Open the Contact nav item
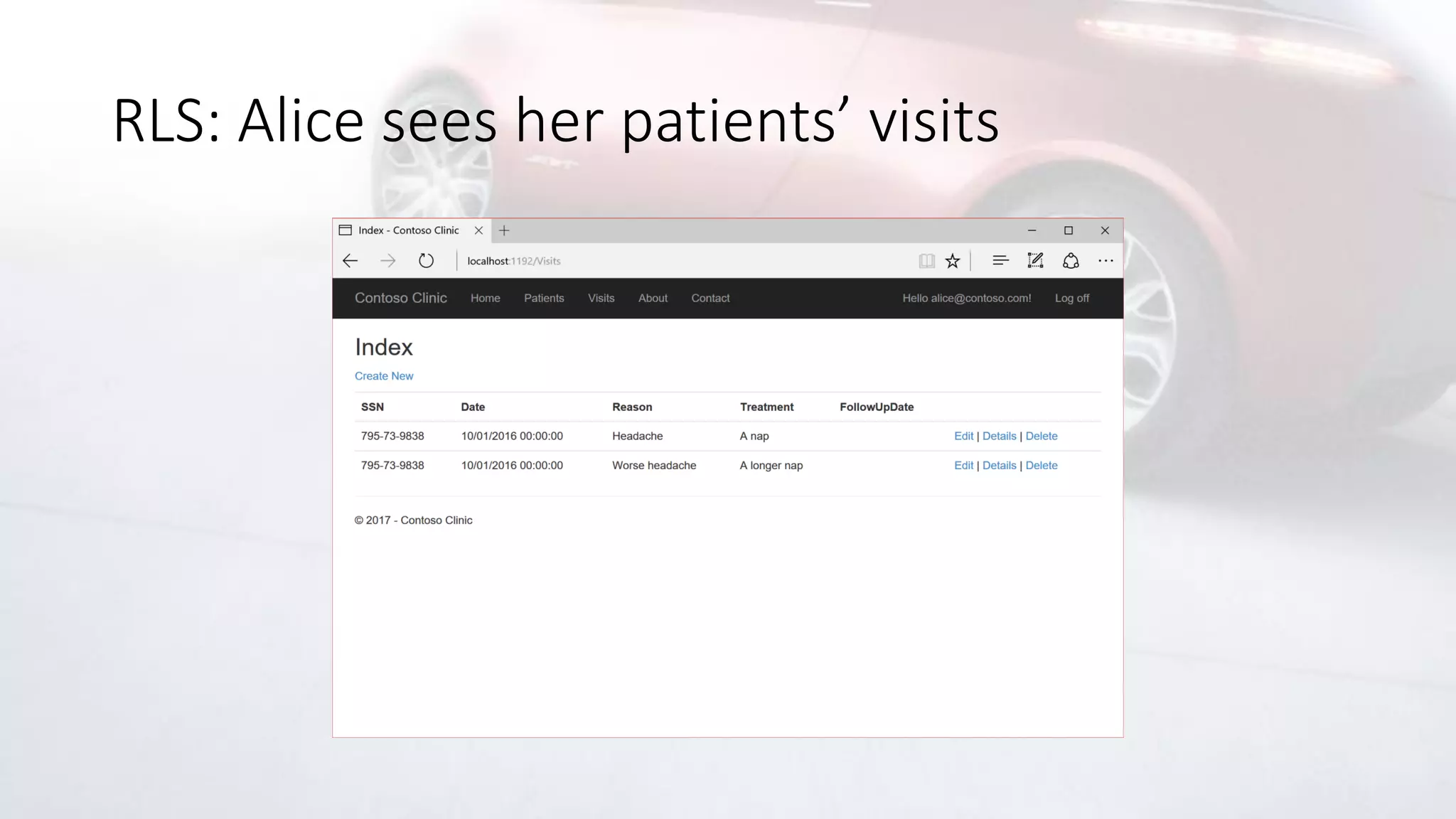The height and width of the screenshot is (819, 1456). tap(710, 298)
